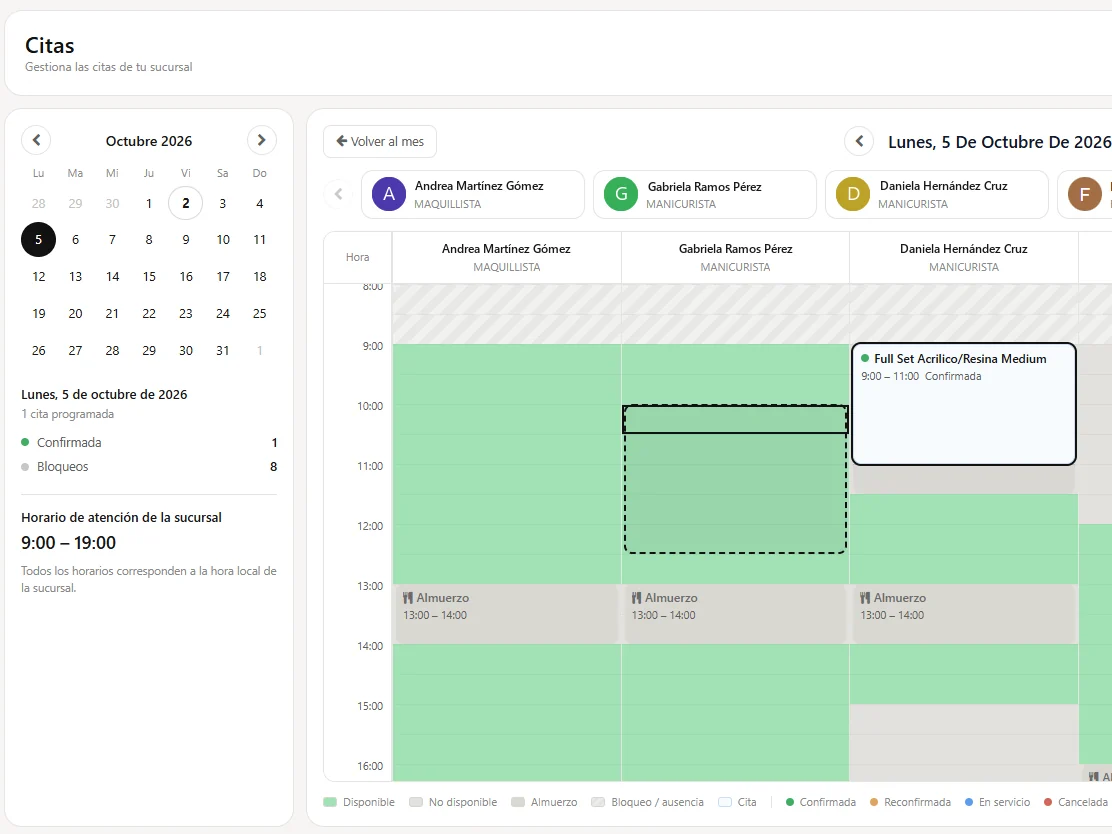Screen dimensions: 1112x834
Task: Open Full Set Acrilico/Resina Medium appointment
Action: click(x=964, y=404)
